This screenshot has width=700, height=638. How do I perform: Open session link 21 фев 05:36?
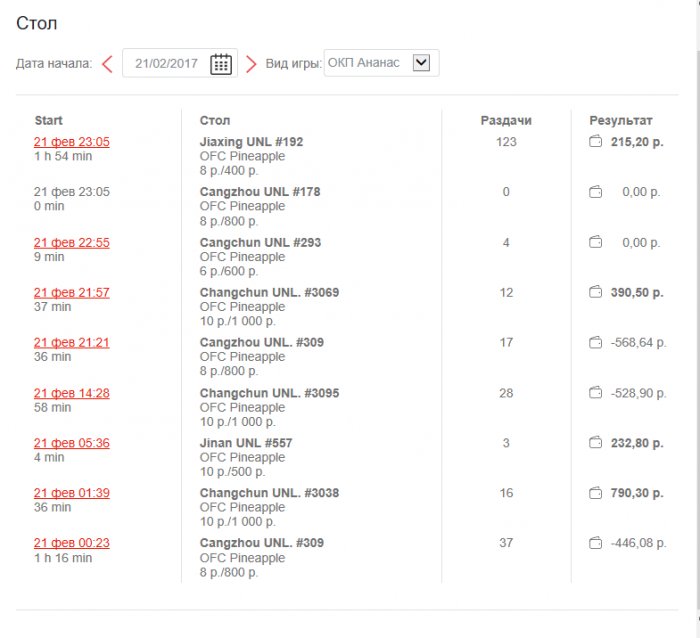[x=71, y=442]
